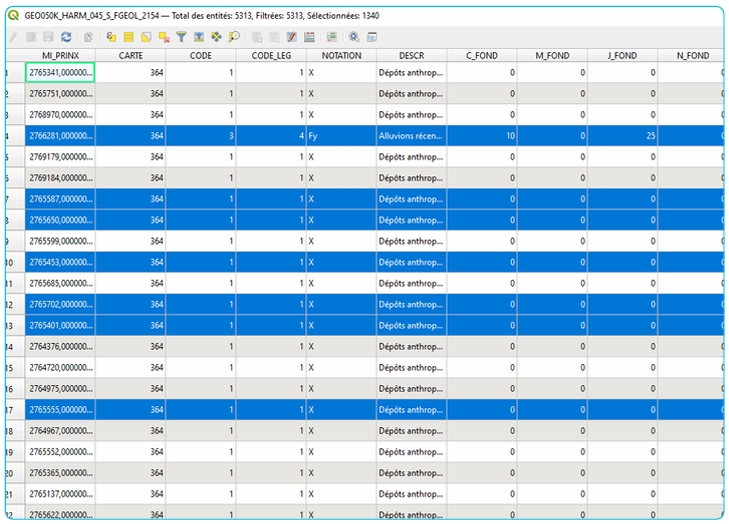729x524 pixels.
Task: Click the cell containing 2765341,000000
Action: tap(60, 73)
